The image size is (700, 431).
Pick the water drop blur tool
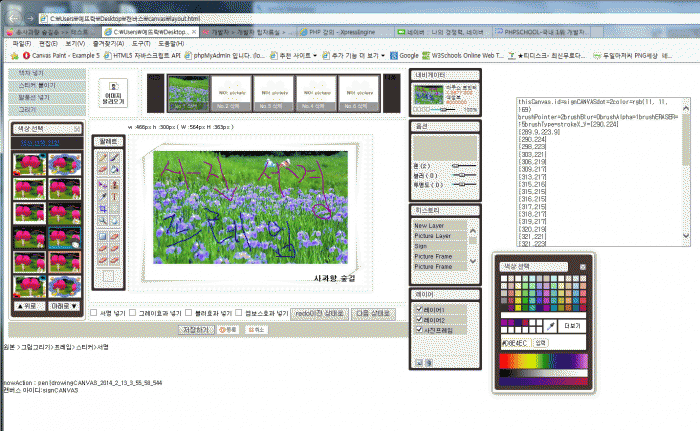coord(115,221)
